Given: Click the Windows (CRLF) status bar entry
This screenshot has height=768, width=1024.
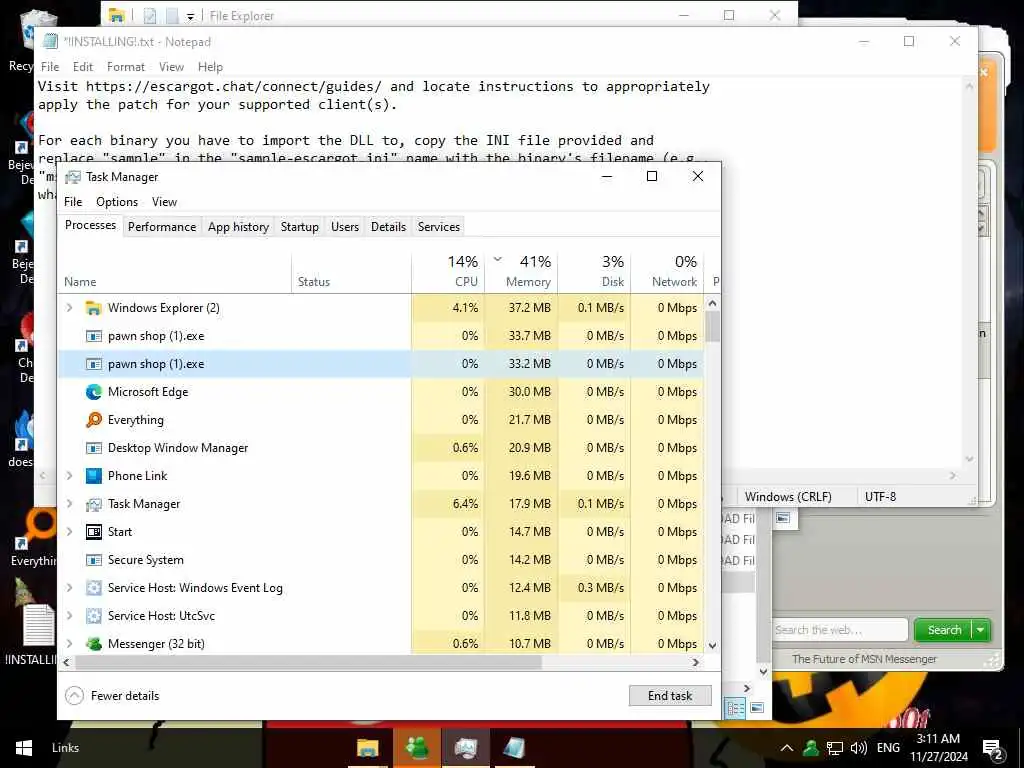Looking at the screenshot, I should [x=788, y=497].
